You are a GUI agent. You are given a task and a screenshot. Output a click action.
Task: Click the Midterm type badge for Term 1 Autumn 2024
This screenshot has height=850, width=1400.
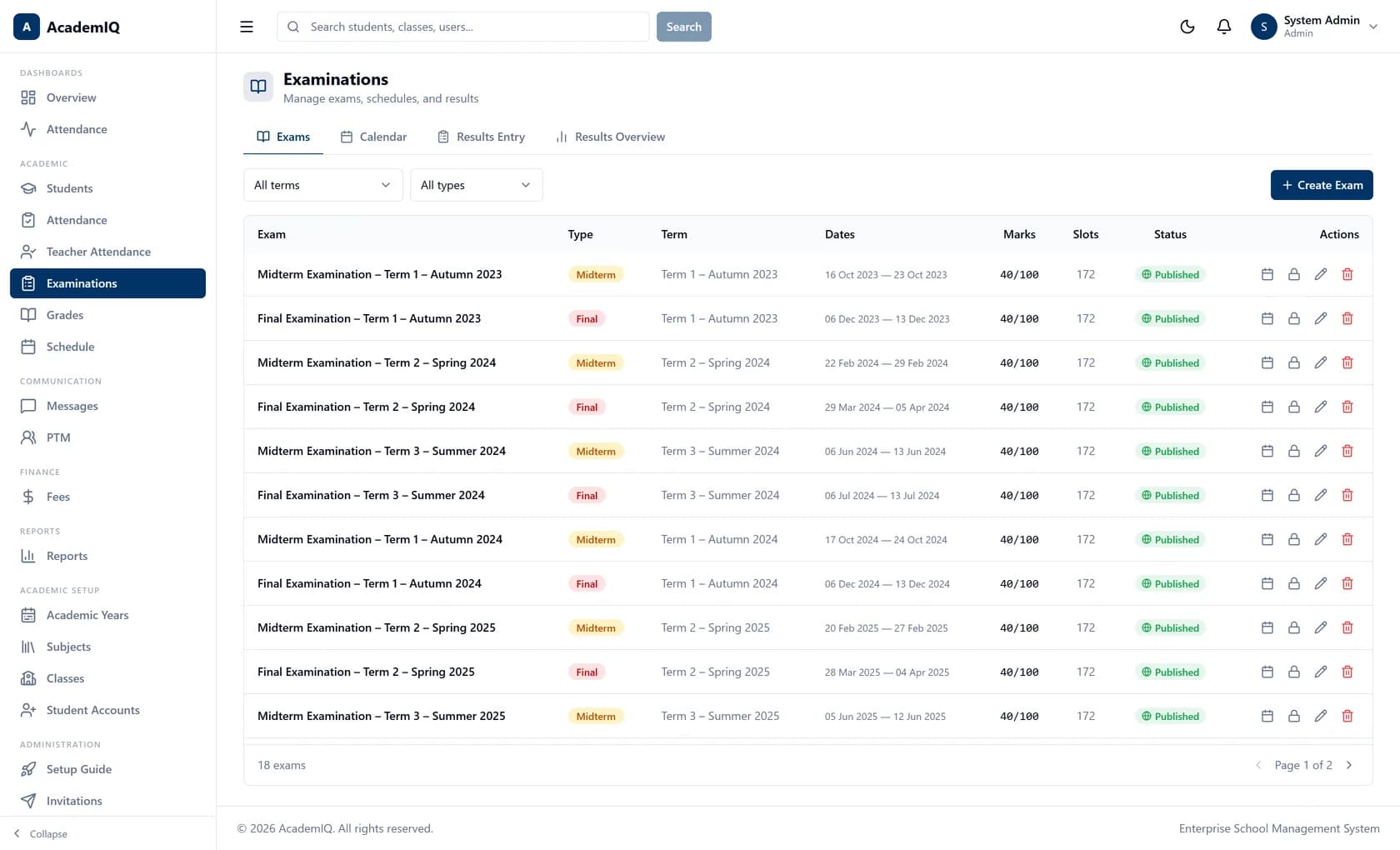(596, 539)
